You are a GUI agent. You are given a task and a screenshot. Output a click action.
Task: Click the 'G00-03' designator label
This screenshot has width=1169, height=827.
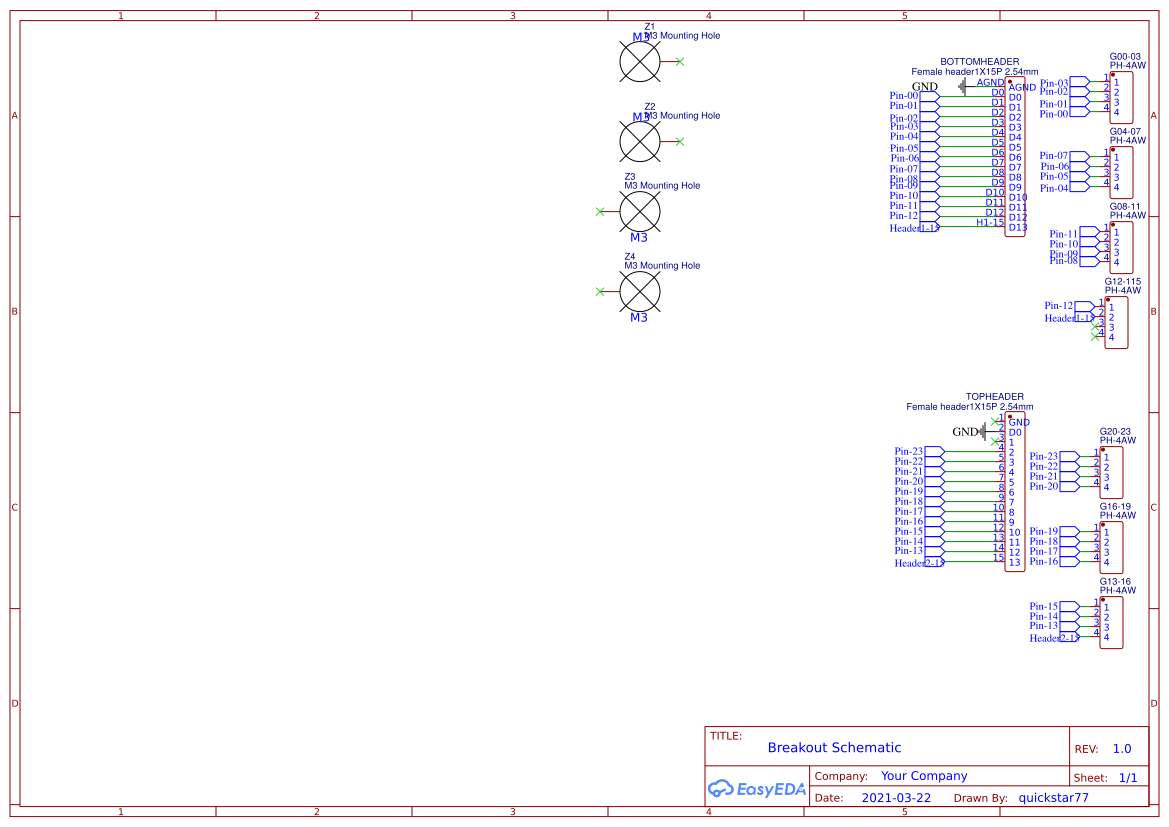[x=1125, y=57]
